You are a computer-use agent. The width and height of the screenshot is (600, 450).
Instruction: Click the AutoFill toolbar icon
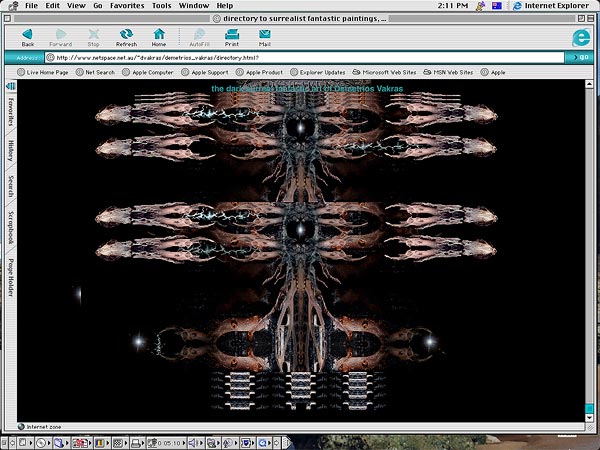coord(199,38)
